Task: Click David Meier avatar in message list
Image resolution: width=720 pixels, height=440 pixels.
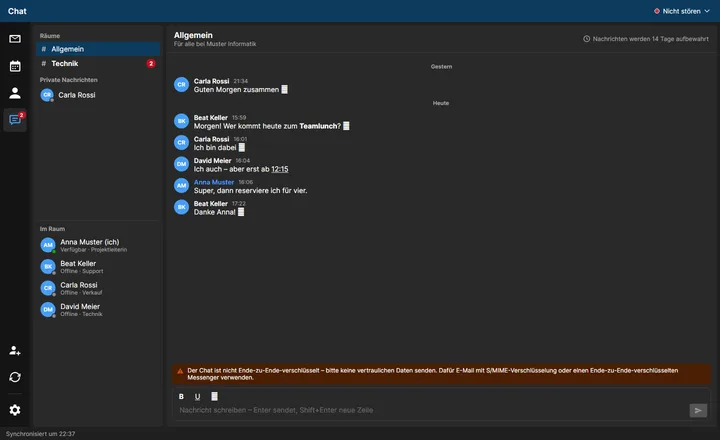Action: (x=181, y=164)
